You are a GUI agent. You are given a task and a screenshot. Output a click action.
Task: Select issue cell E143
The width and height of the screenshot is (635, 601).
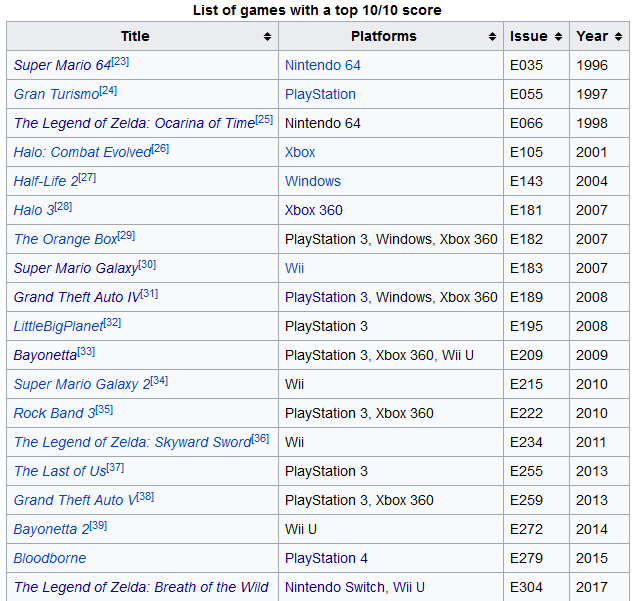(537, 181)
